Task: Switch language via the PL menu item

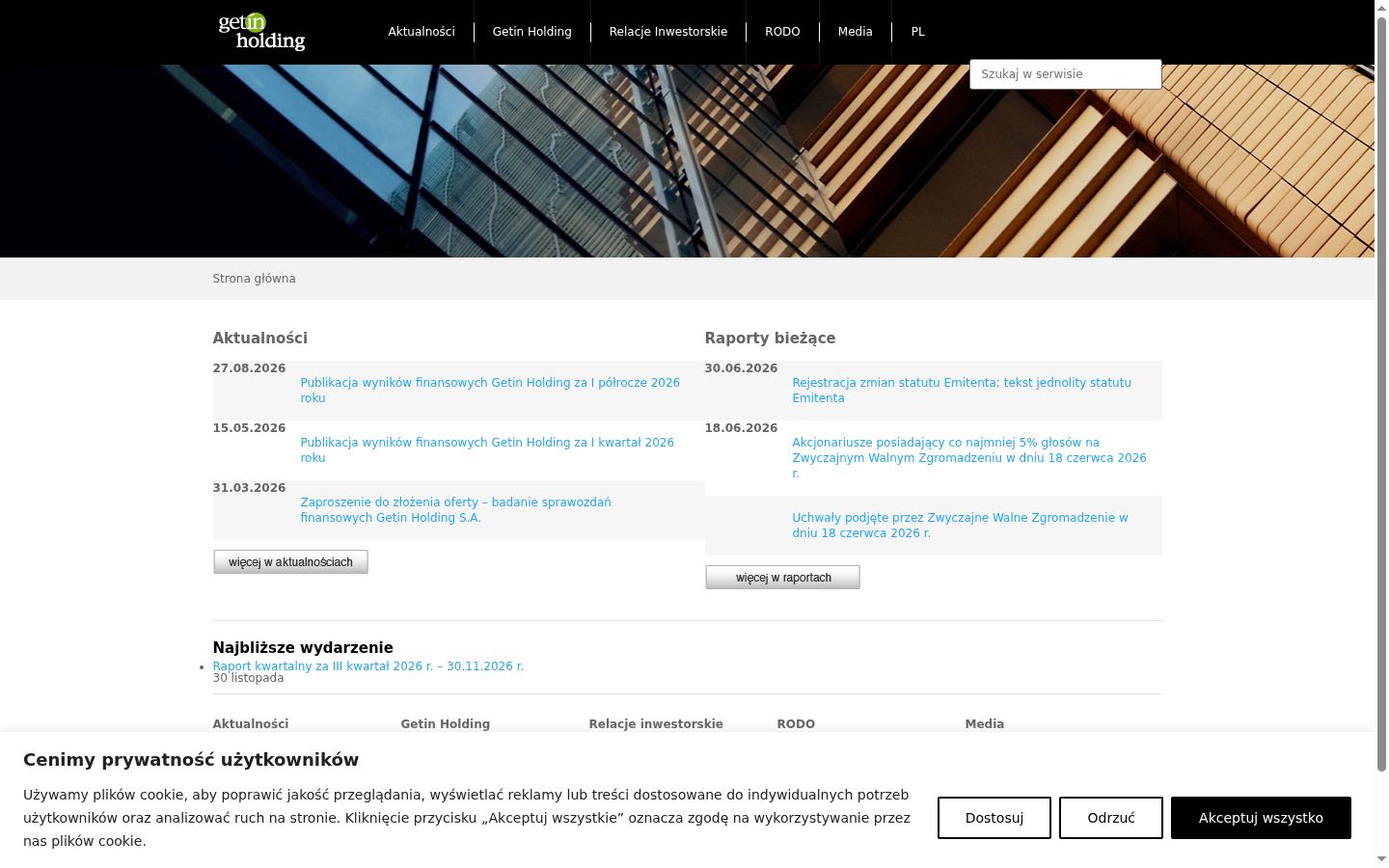Action: (x=918, y=32)
